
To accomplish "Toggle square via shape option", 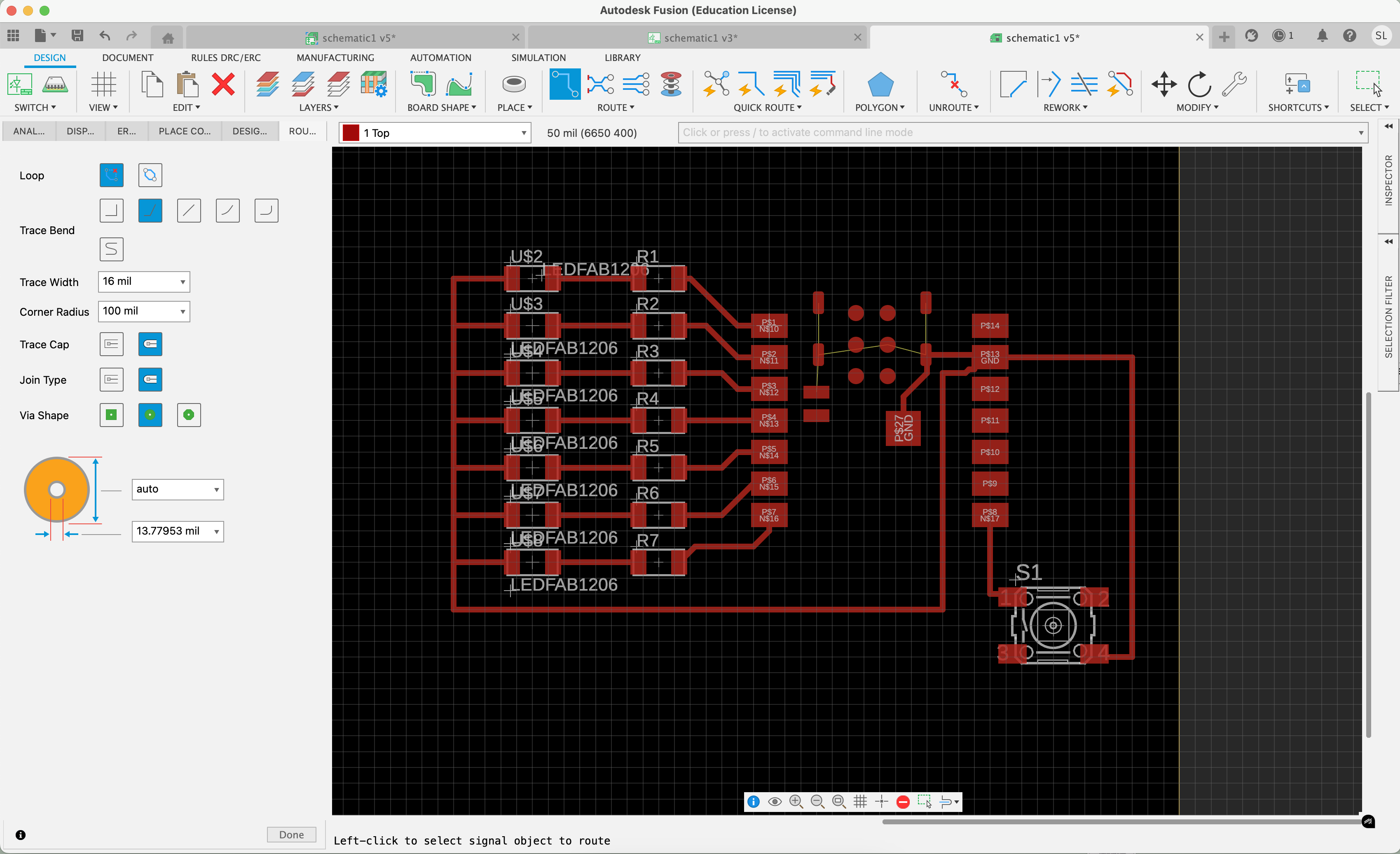I will [111, 414].
